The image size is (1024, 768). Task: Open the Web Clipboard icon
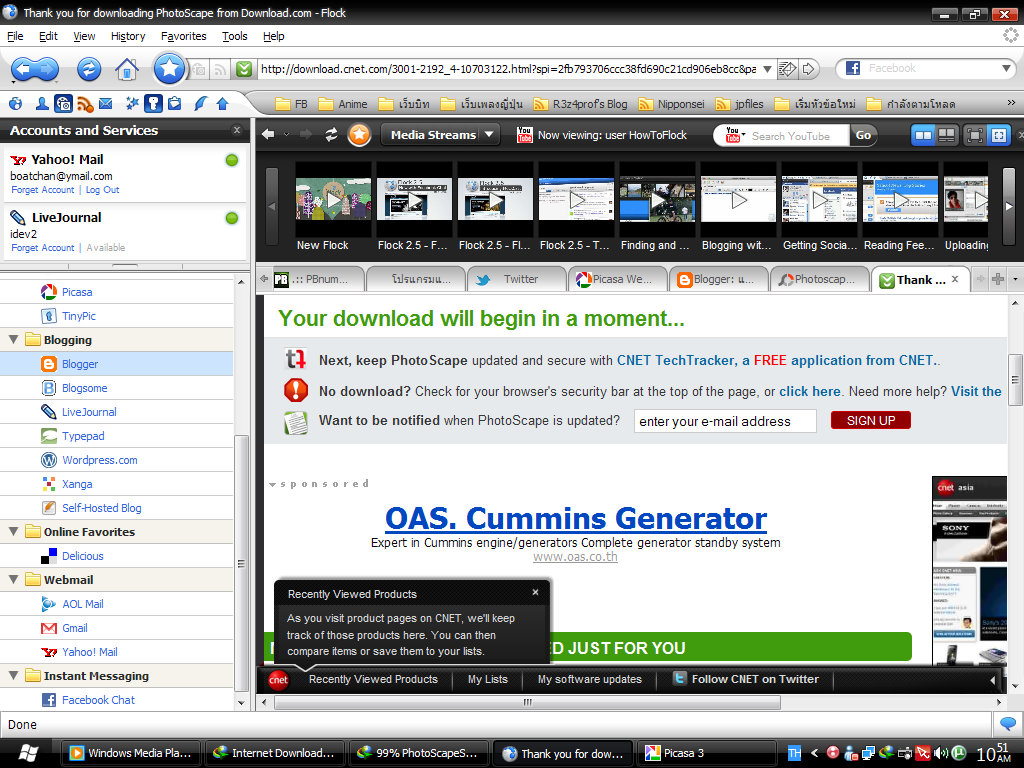pyautogui.click(x=174, y=103)
